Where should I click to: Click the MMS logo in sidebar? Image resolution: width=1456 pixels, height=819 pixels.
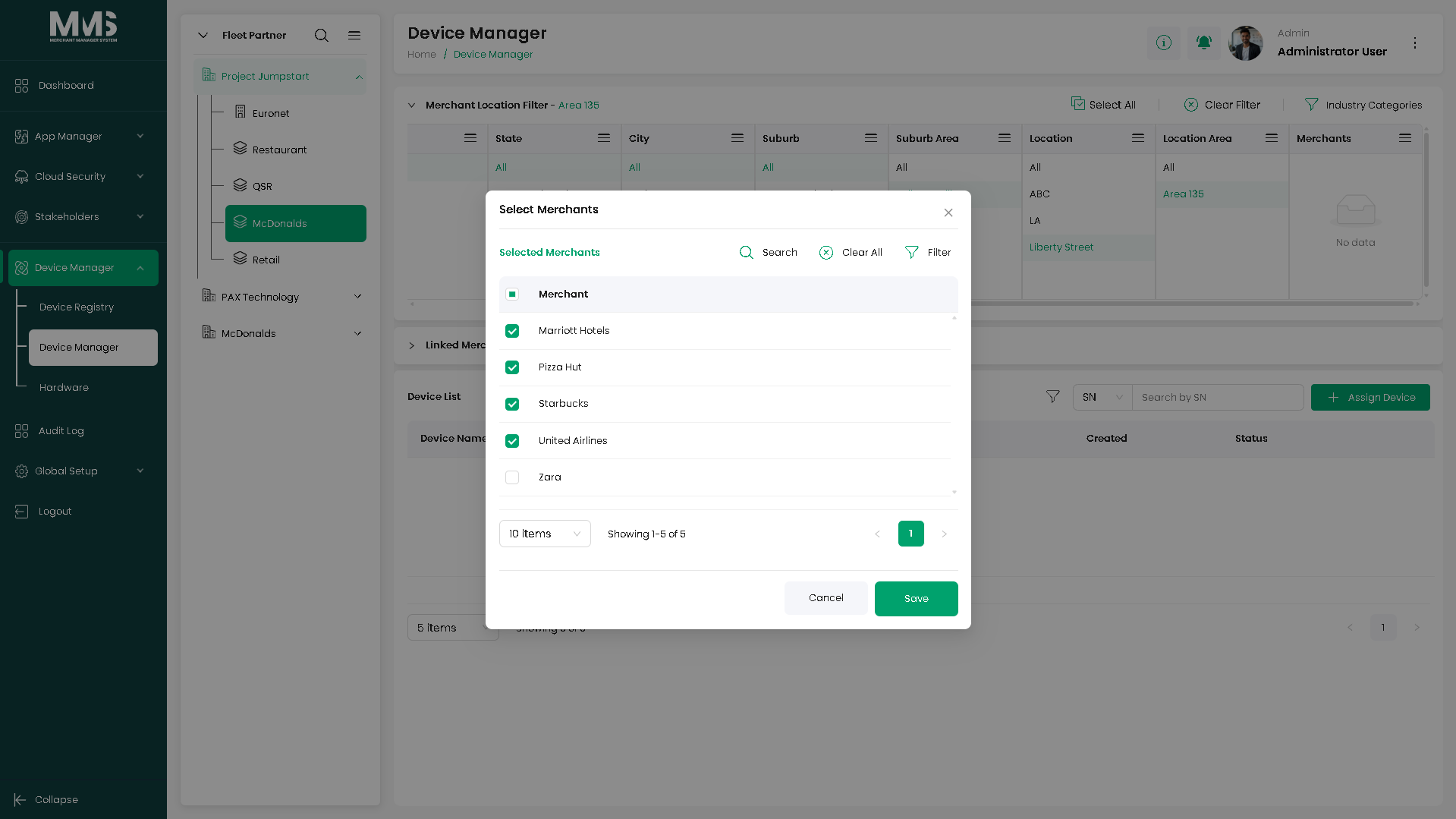pos(83,27)
